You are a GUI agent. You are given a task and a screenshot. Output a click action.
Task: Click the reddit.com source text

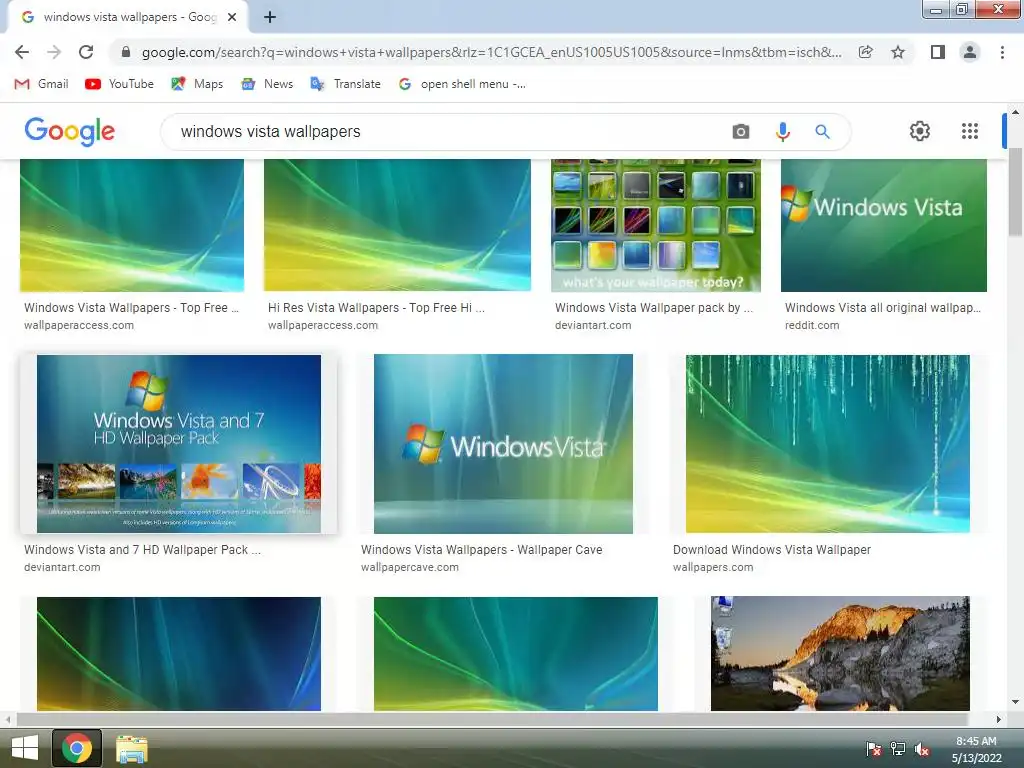point(812,325)
